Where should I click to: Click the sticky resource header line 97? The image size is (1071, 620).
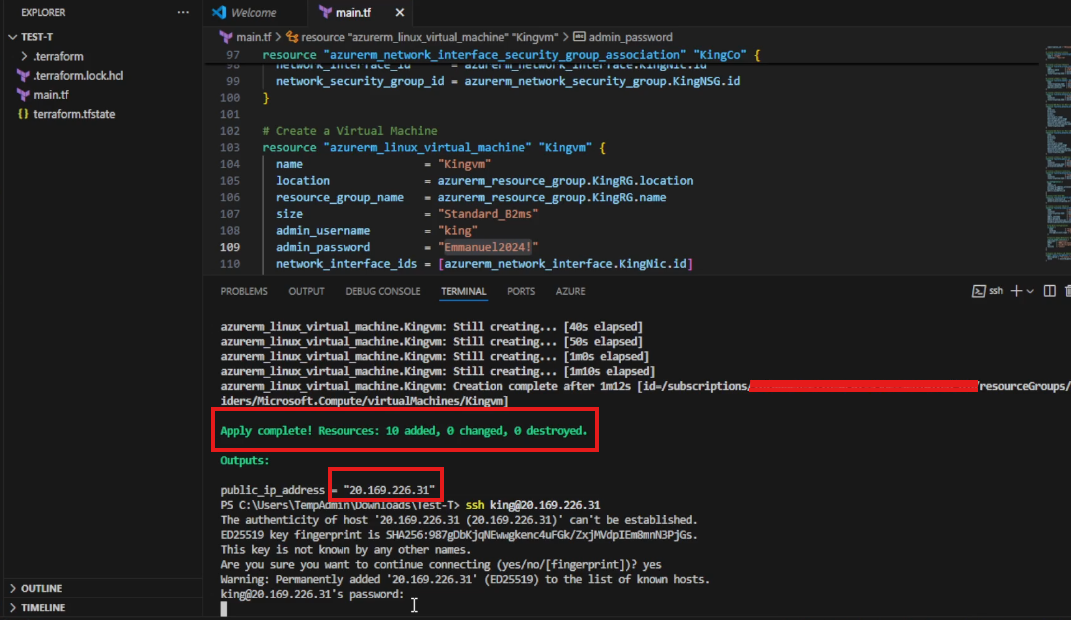tap(511, 55)
